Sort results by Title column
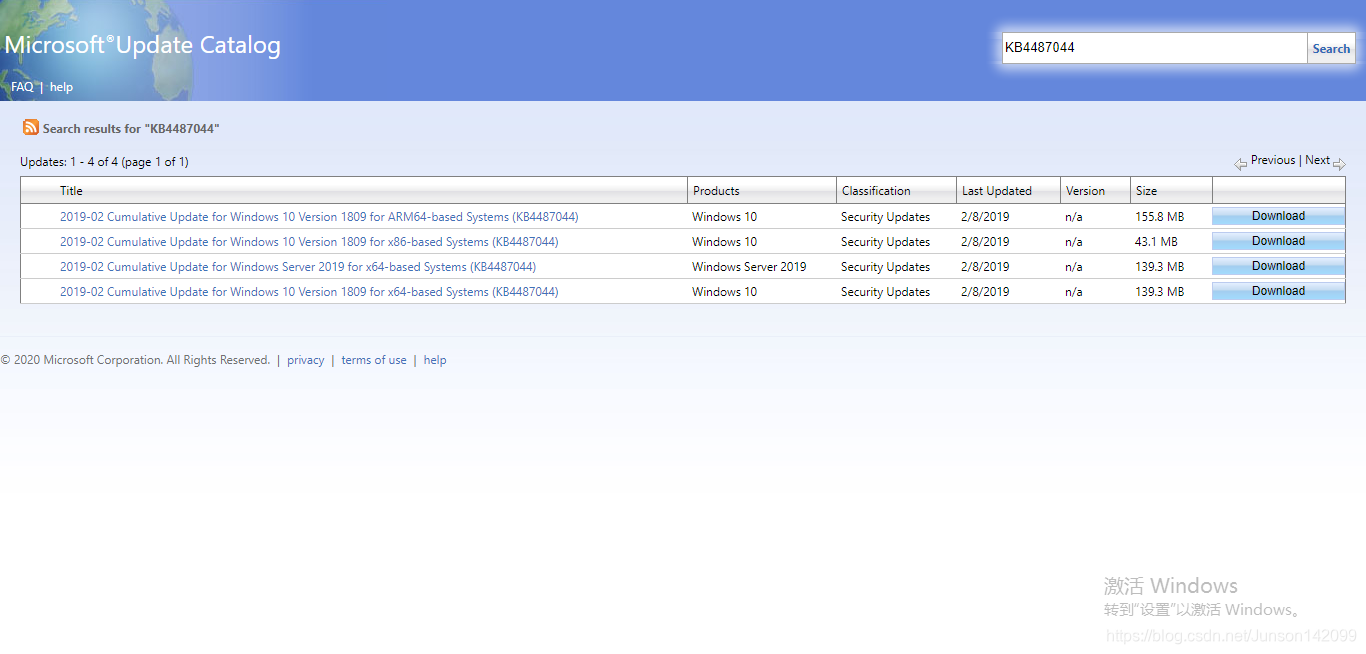 coord(71,191)
